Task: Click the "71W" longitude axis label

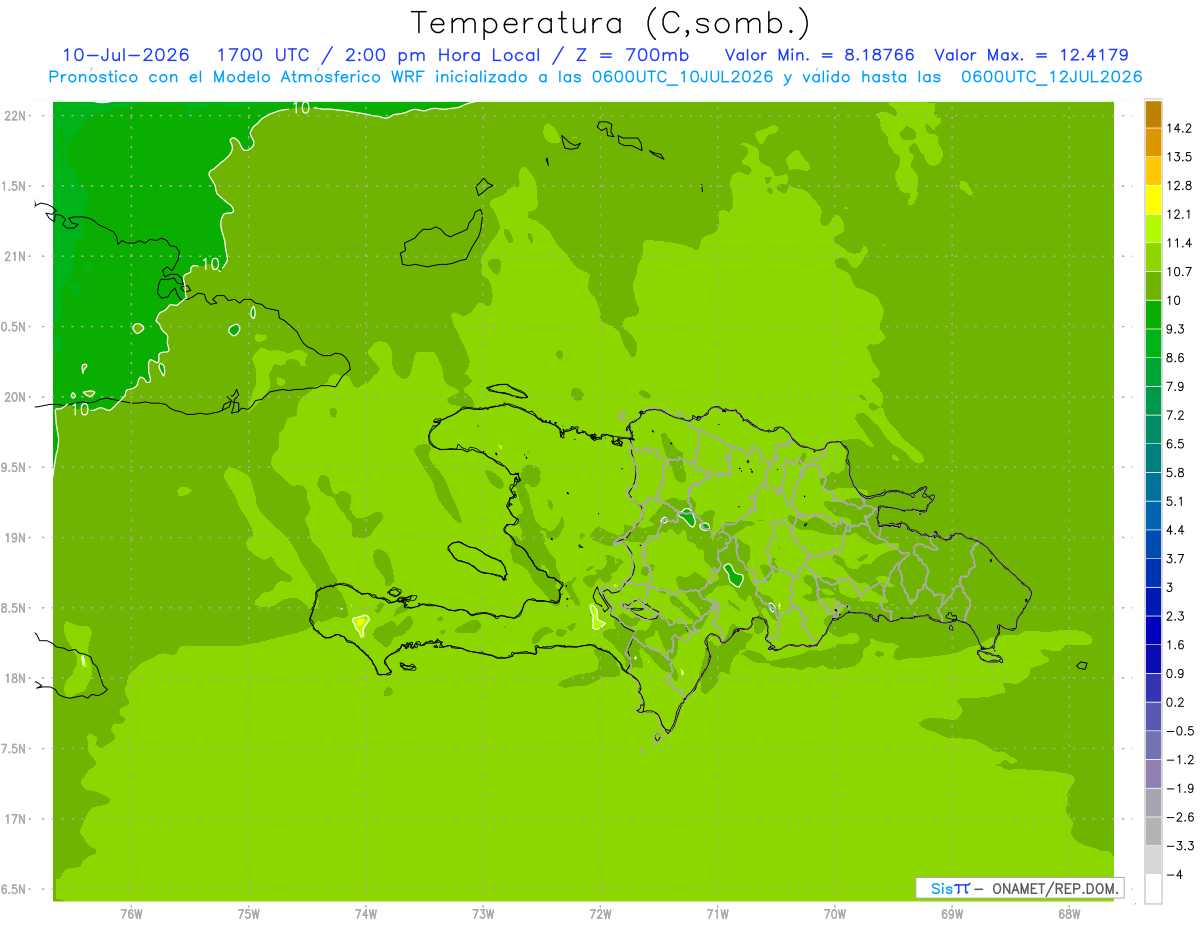Action: [717, 914]
